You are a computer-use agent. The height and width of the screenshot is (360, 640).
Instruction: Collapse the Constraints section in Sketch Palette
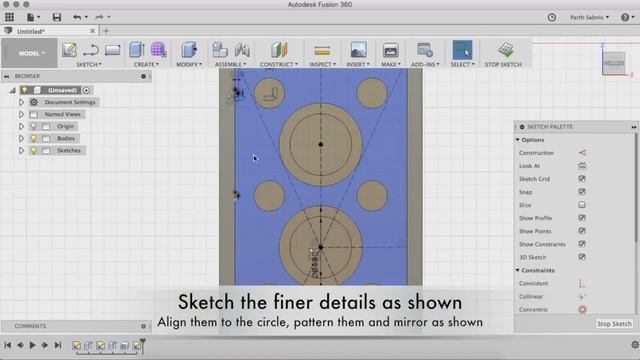pos(518,270)
